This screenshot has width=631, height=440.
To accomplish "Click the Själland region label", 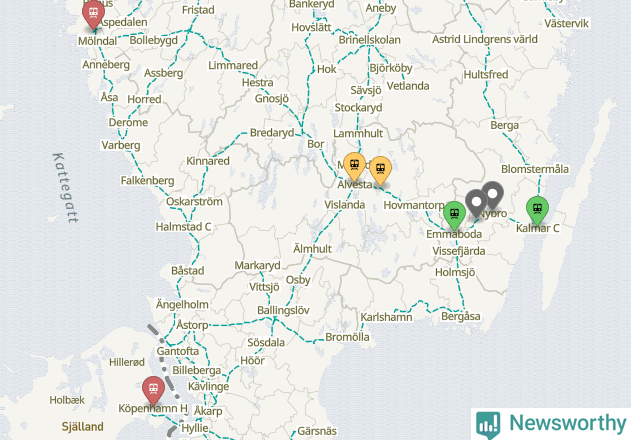I will (x=82, y=427).
